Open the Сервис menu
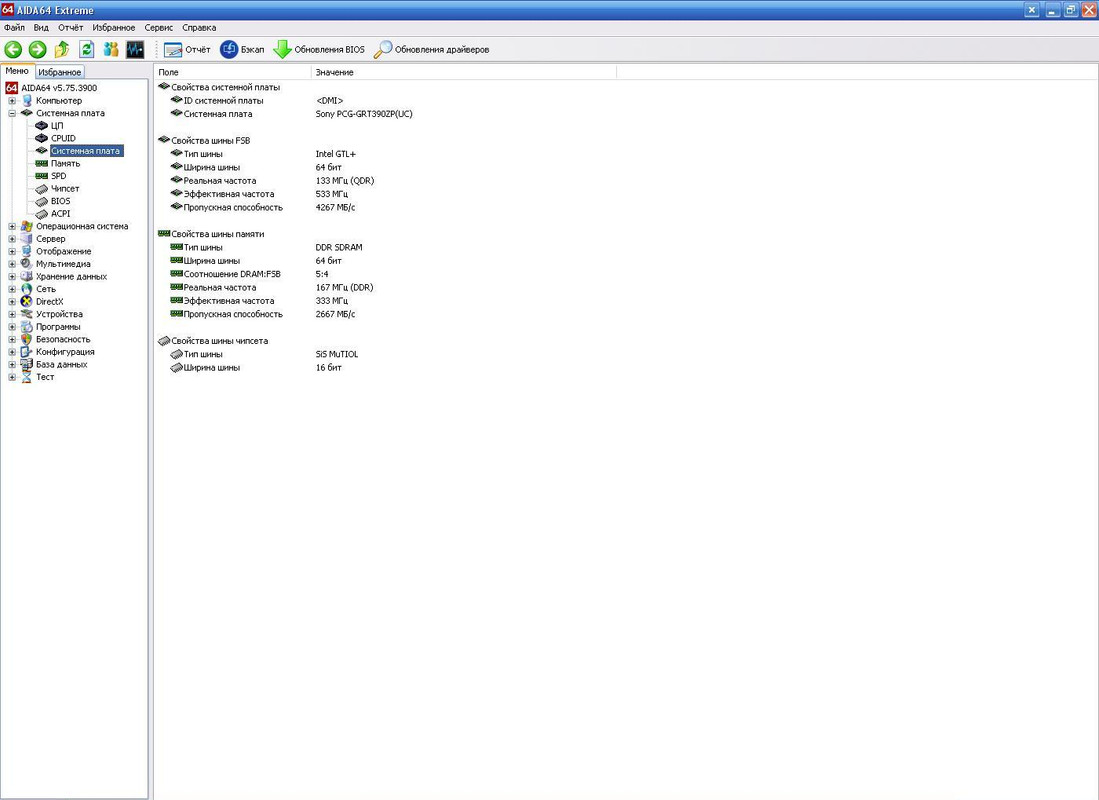1099x800 pixels. coord(158,28)
